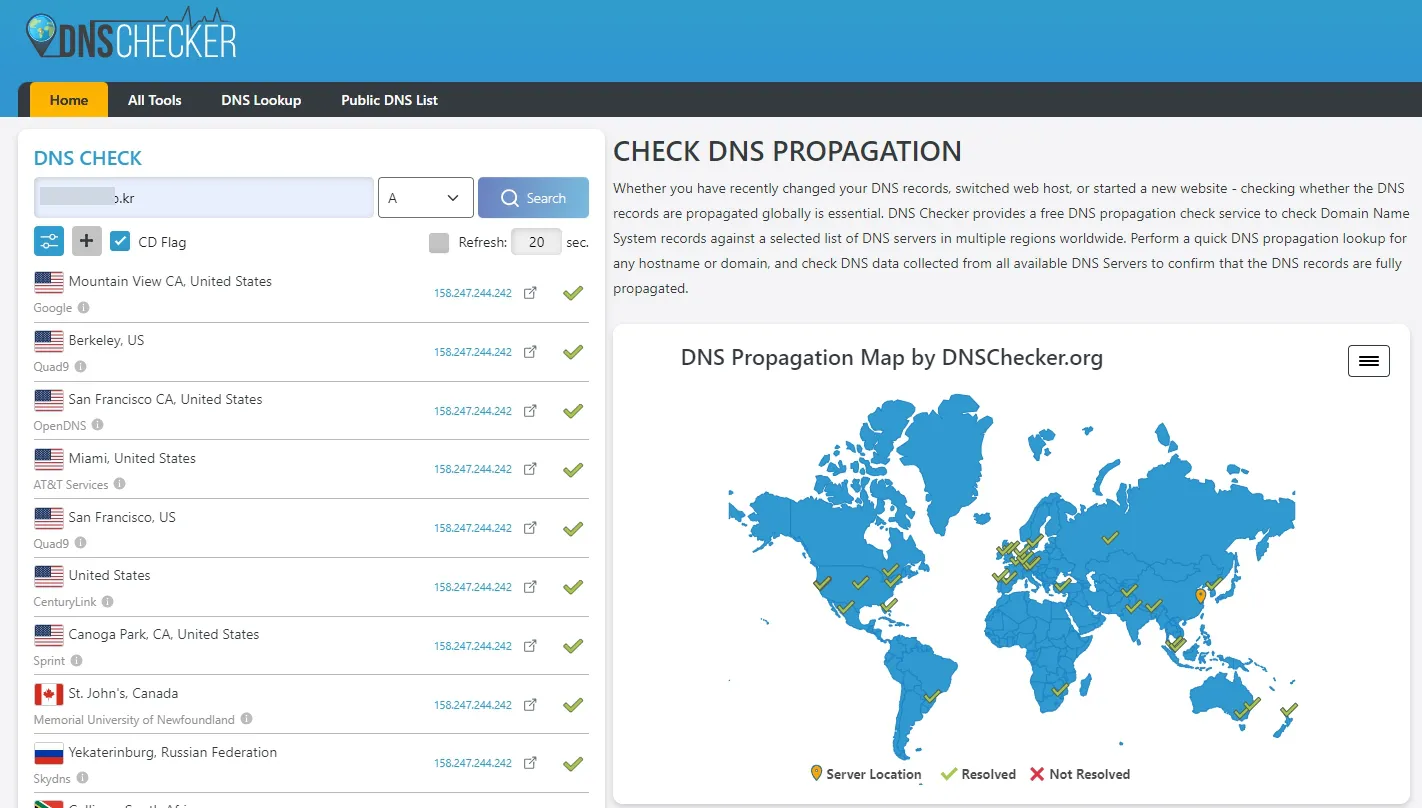The image size is (1422, 808).
Task: Show info icon next to Memorial University of Newfoundland
Action: click(x=247, y=719)
